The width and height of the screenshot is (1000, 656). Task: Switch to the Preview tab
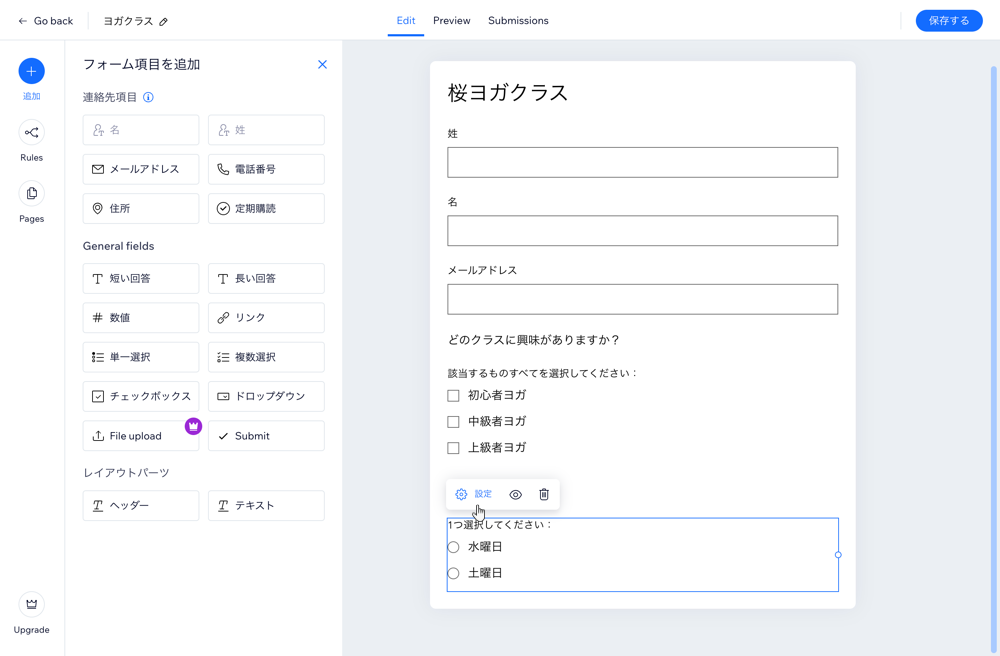click(451, 21)
